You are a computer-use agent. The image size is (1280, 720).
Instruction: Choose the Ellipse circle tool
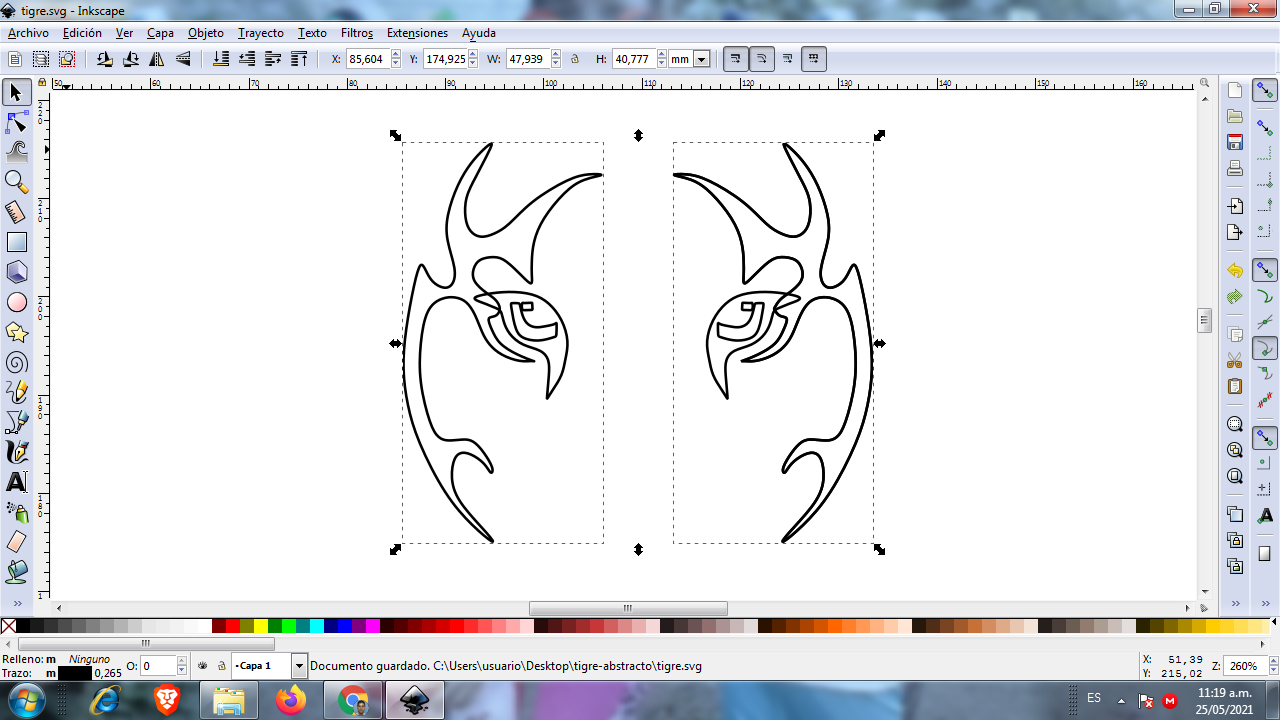pos(16,302)
